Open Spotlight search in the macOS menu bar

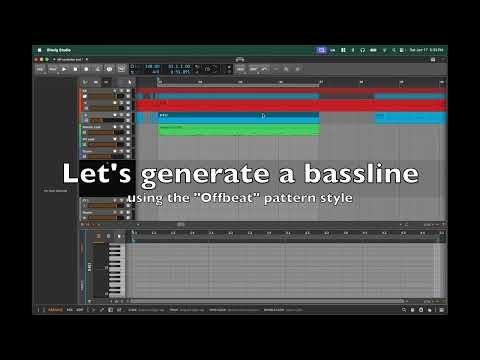click(394, 50)
